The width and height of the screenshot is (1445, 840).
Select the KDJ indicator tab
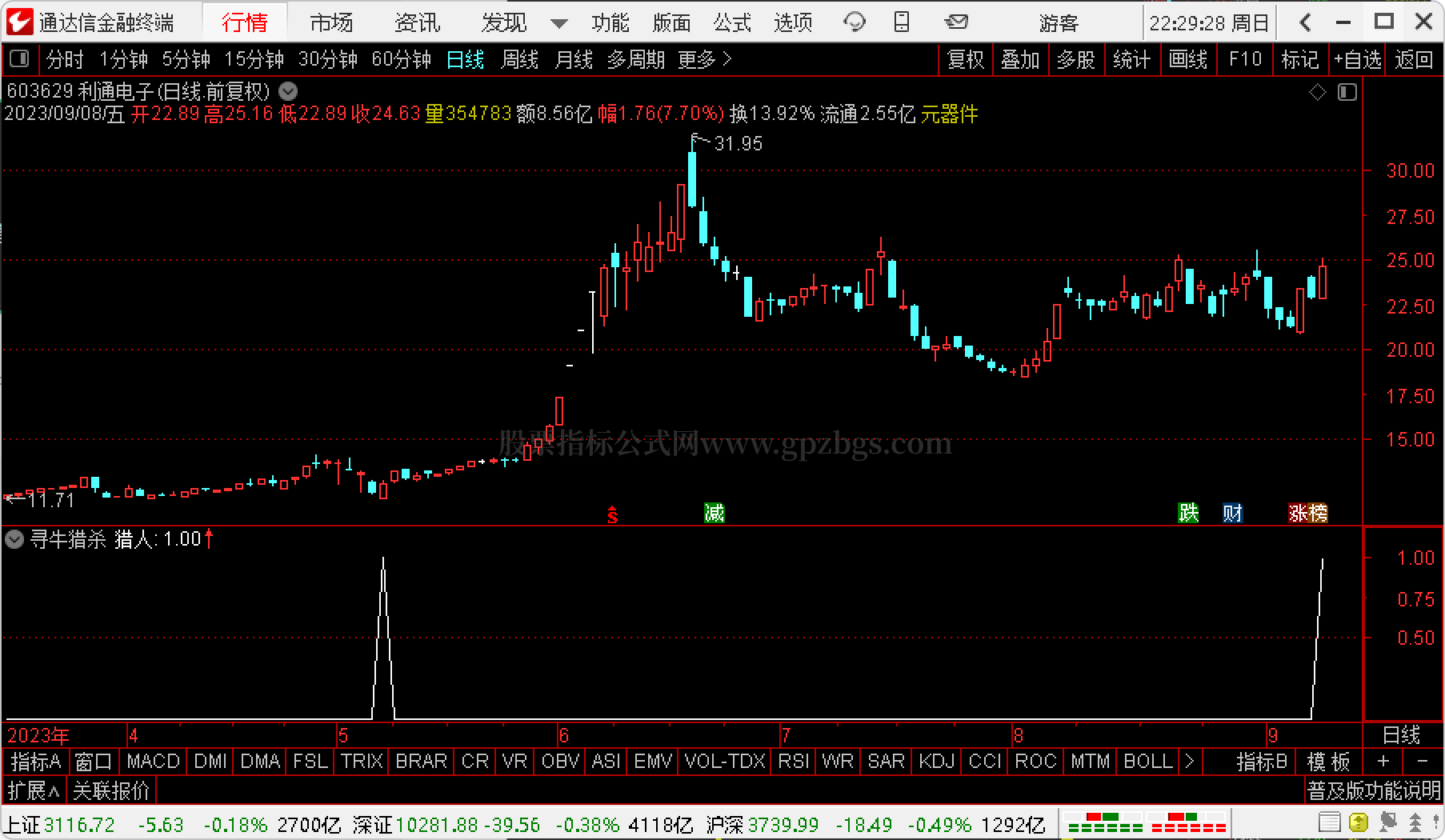(x=936, y=762)
